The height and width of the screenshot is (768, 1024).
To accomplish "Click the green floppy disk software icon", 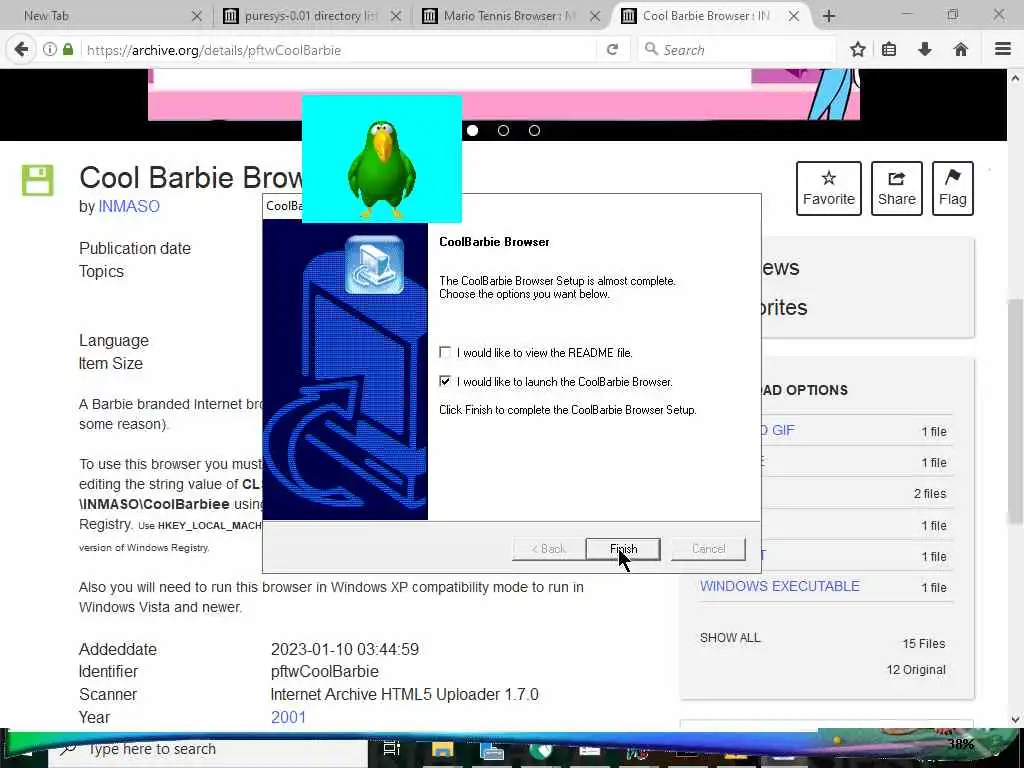I will click(37, 180).
